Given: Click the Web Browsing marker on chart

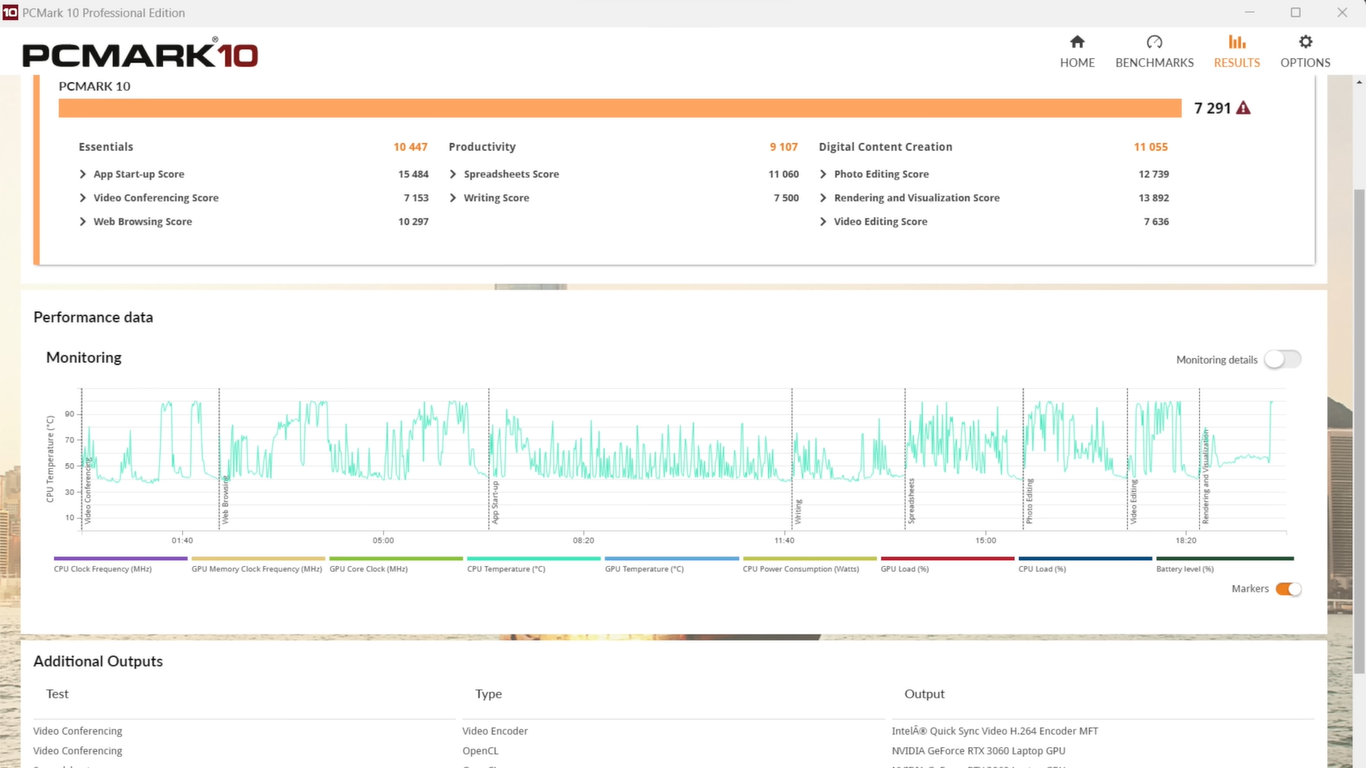Looking at the screenshot, I should point(225,500).
